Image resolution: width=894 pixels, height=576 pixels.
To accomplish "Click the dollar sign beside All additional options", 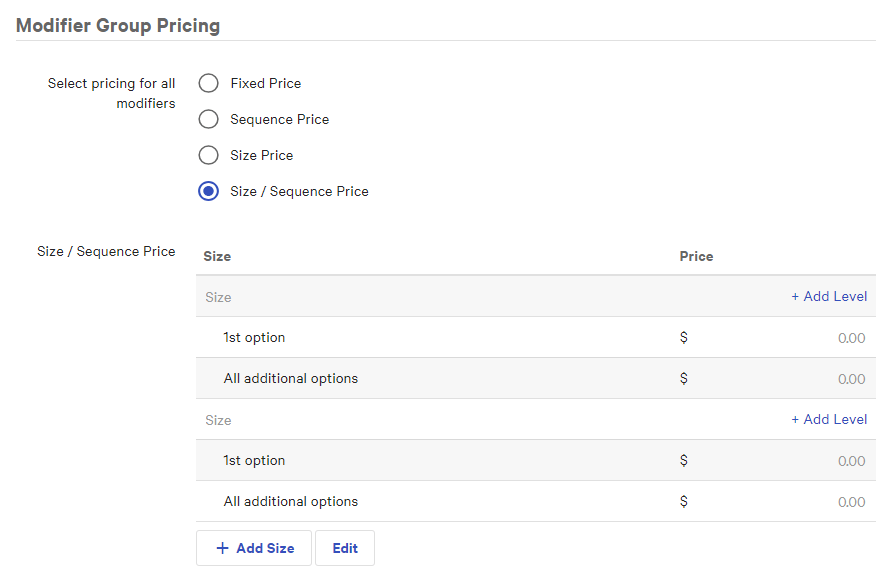I will click(684, 378).
